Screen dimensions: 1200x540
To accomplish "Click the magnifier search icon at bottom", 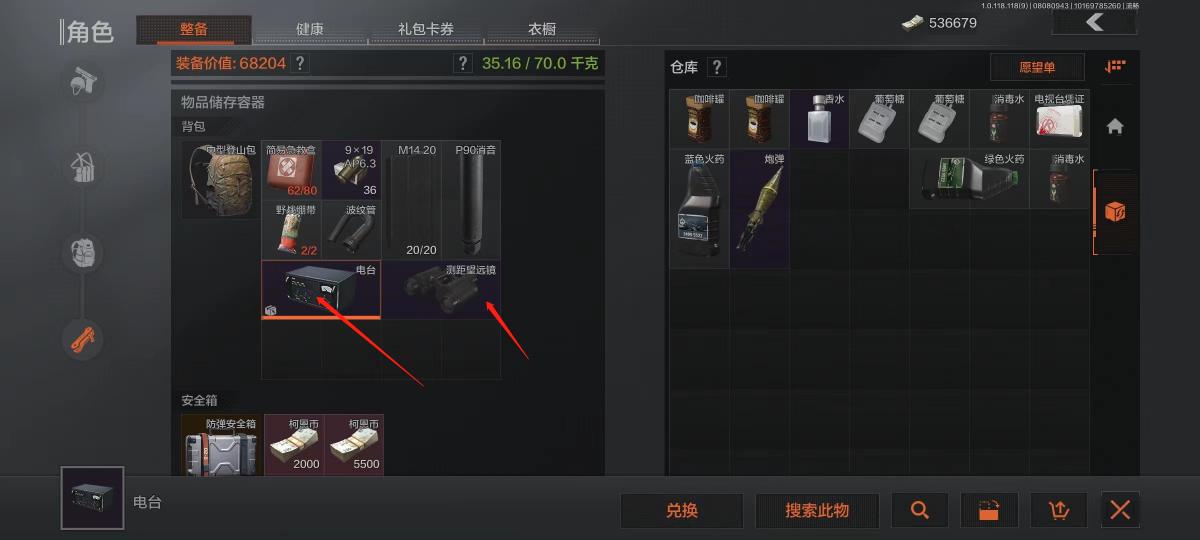I will (x=920, y=510).
